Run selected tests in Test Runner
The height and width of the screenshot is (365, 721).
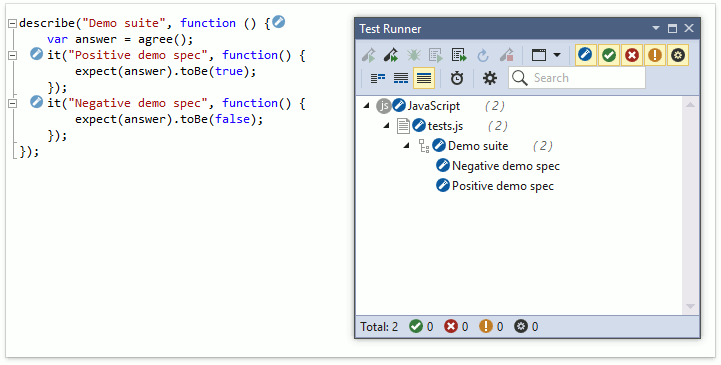tap(368, 56)
